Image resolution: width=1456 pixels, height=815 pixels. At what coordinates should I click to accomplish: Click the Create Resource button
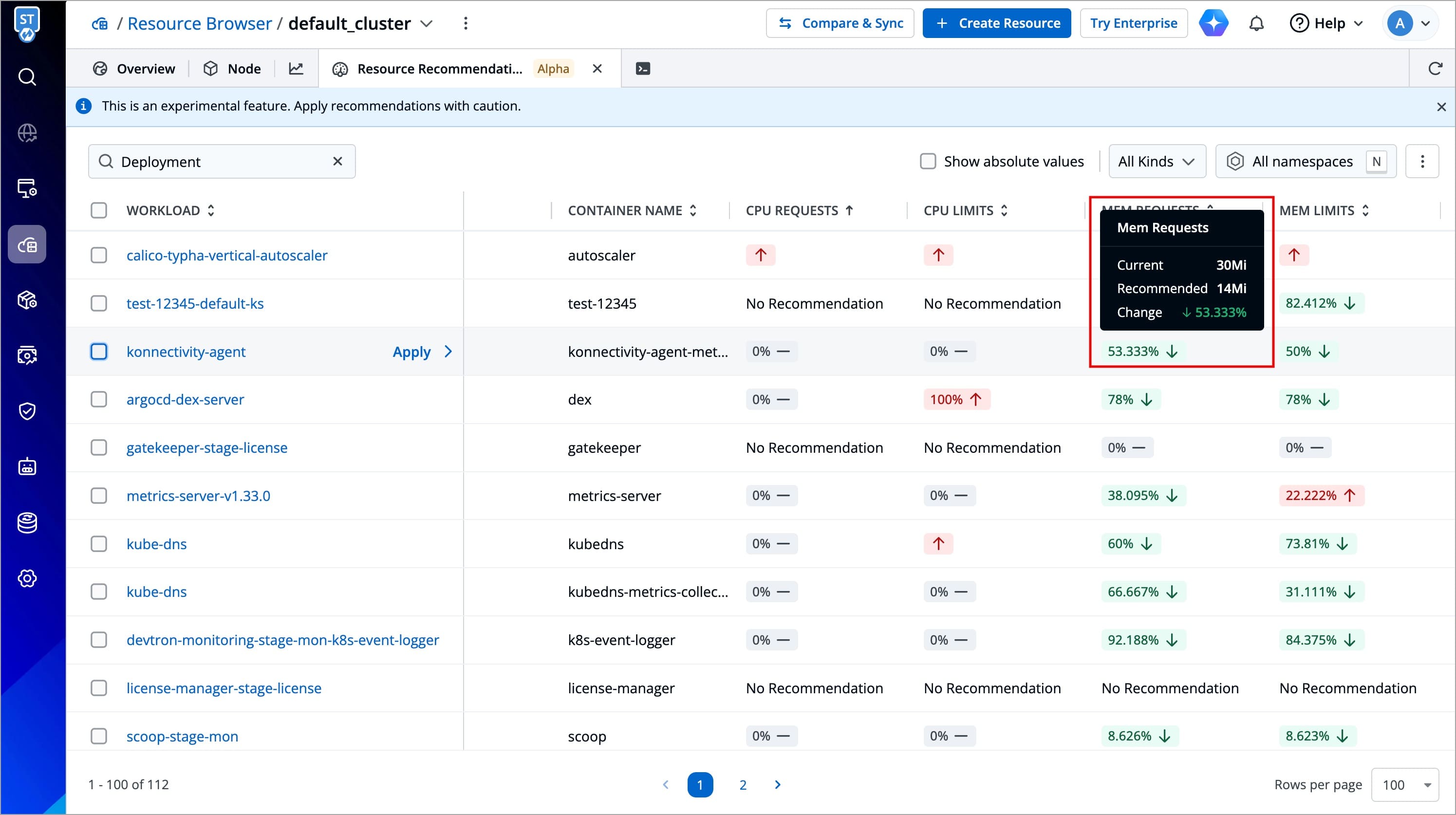[x=996, y=23]
